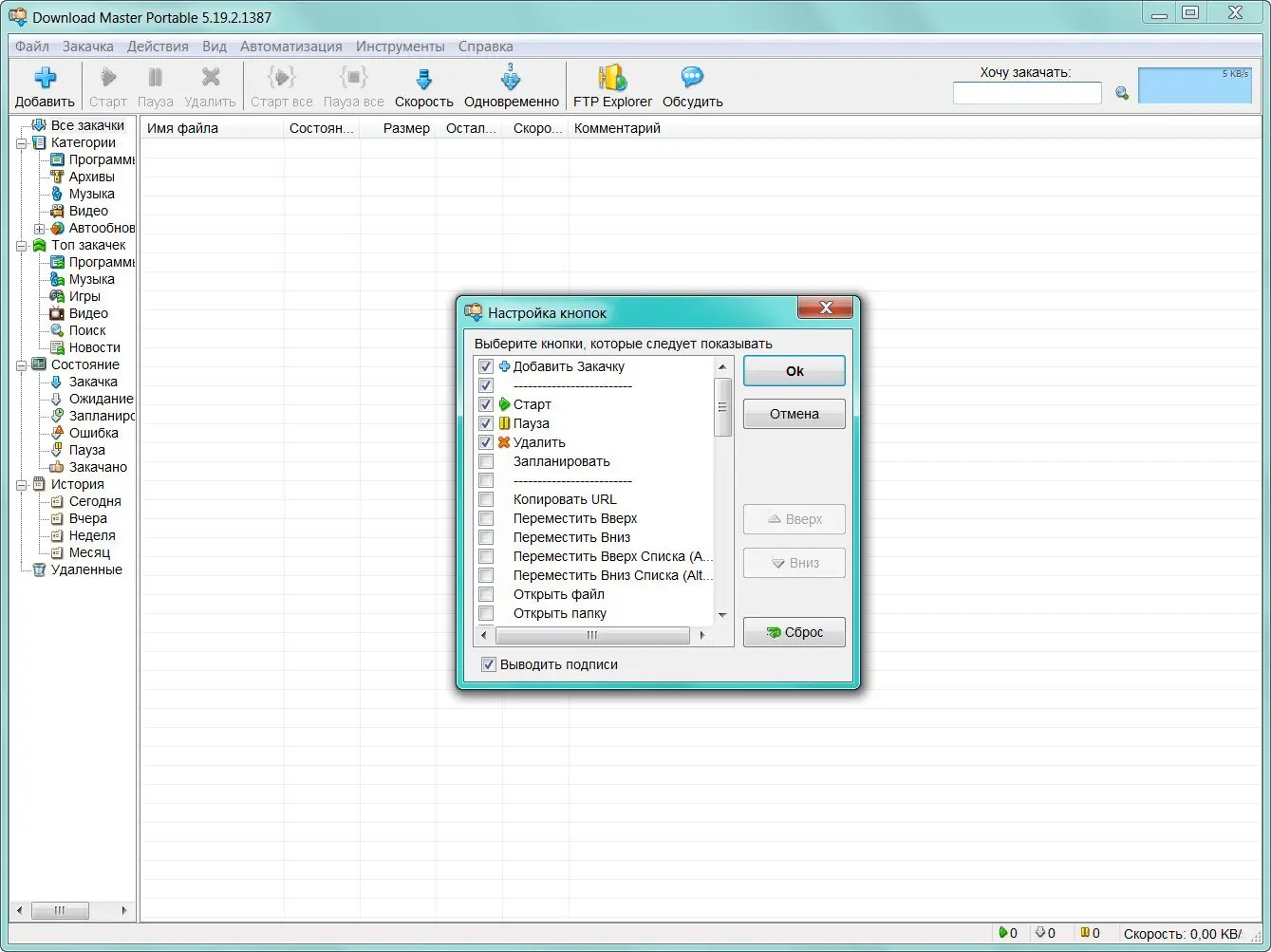The image size is (1271, 952).
Task: Open the Справка menu
Action: 486,46
